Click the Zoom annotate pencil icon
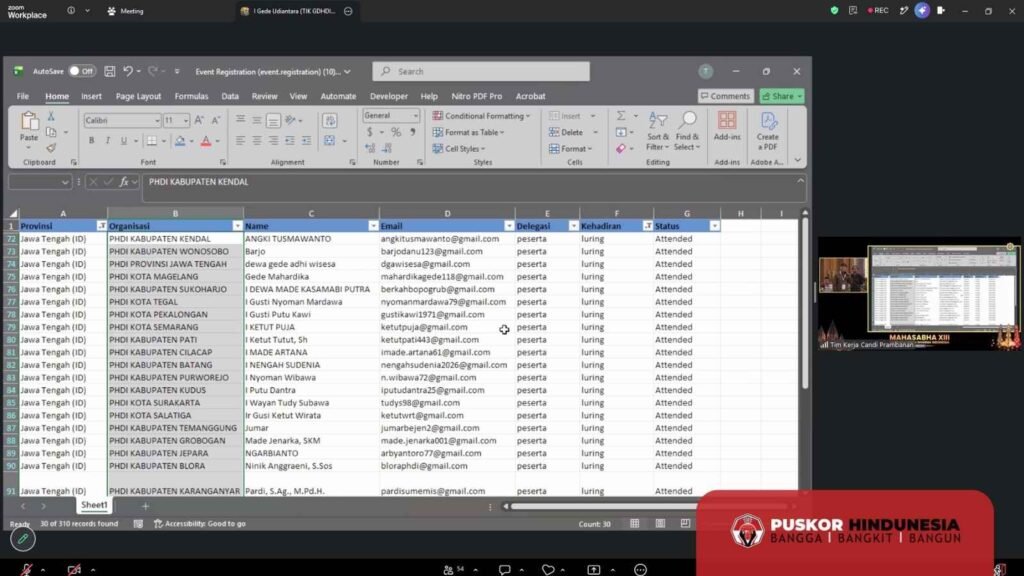This screenshot has height=576, width=1024. click(23, 539)
